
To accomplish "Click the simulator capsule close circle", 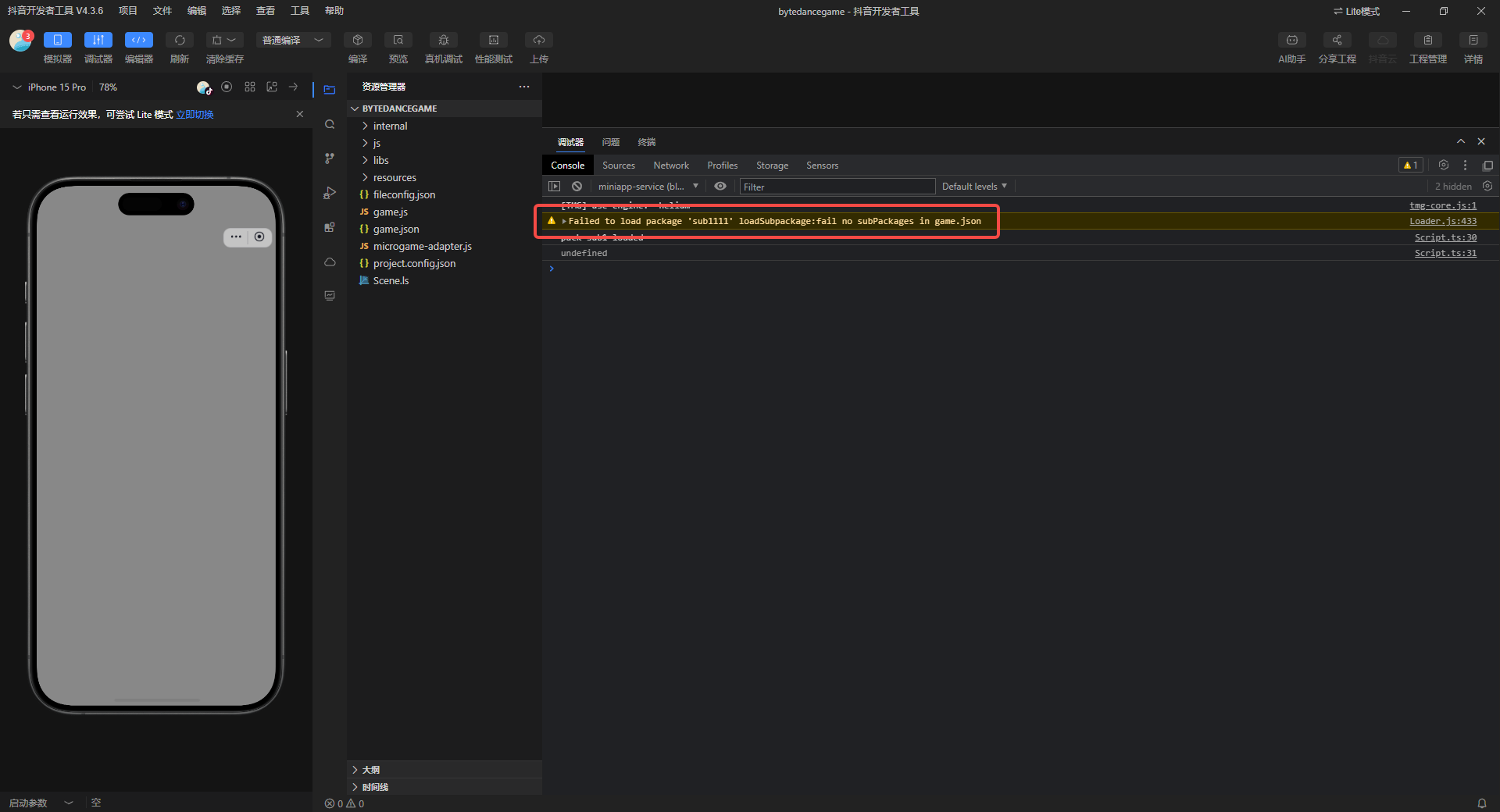I will 259,237.
